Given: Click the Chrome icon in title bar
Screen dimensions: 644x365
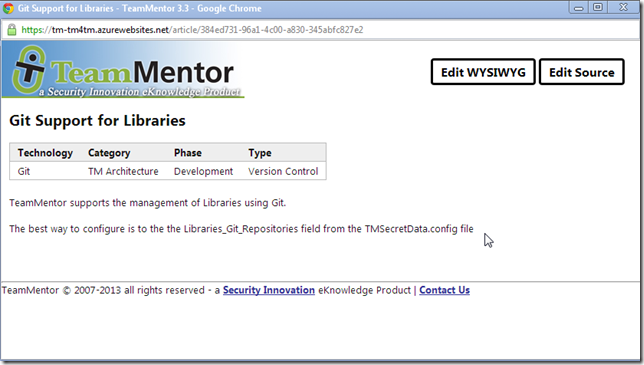Looking at the screenshot, I should point(8,8).
